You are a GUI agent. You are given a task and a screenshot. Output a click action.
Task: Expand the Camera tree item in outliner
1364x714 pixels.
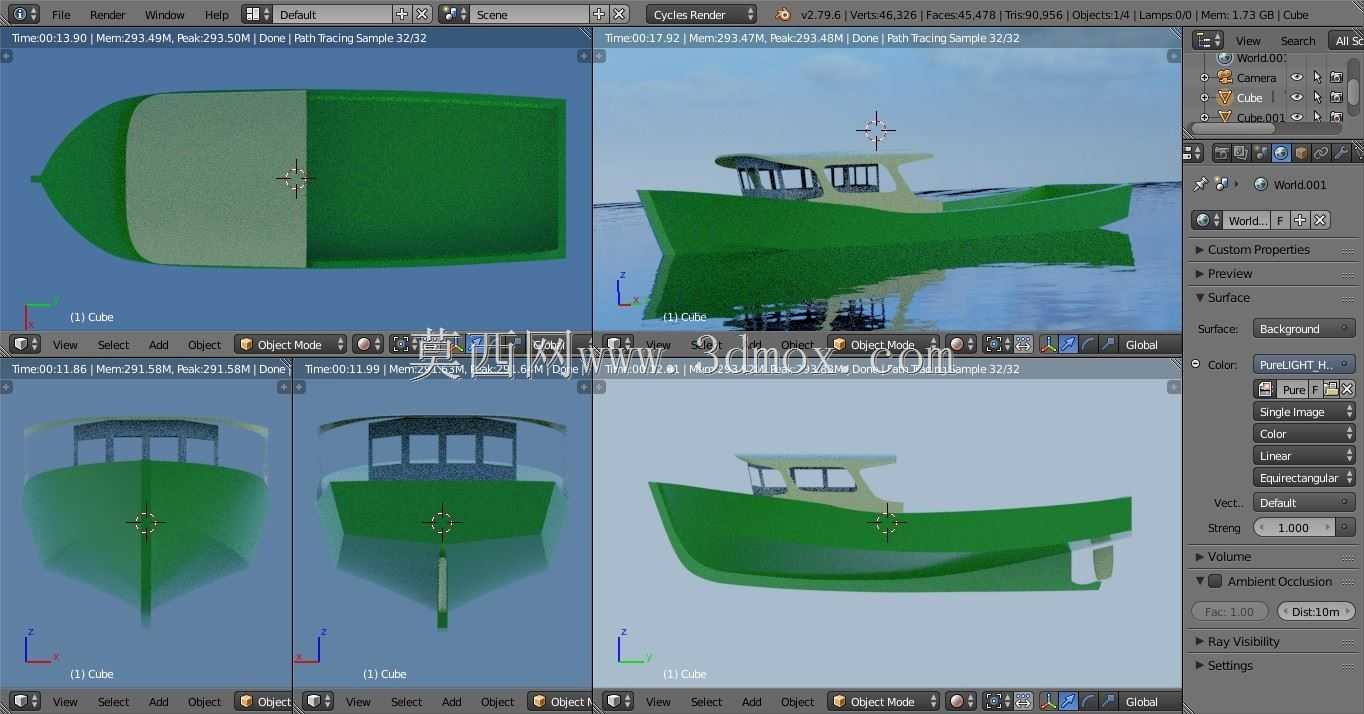(1204, 77)
